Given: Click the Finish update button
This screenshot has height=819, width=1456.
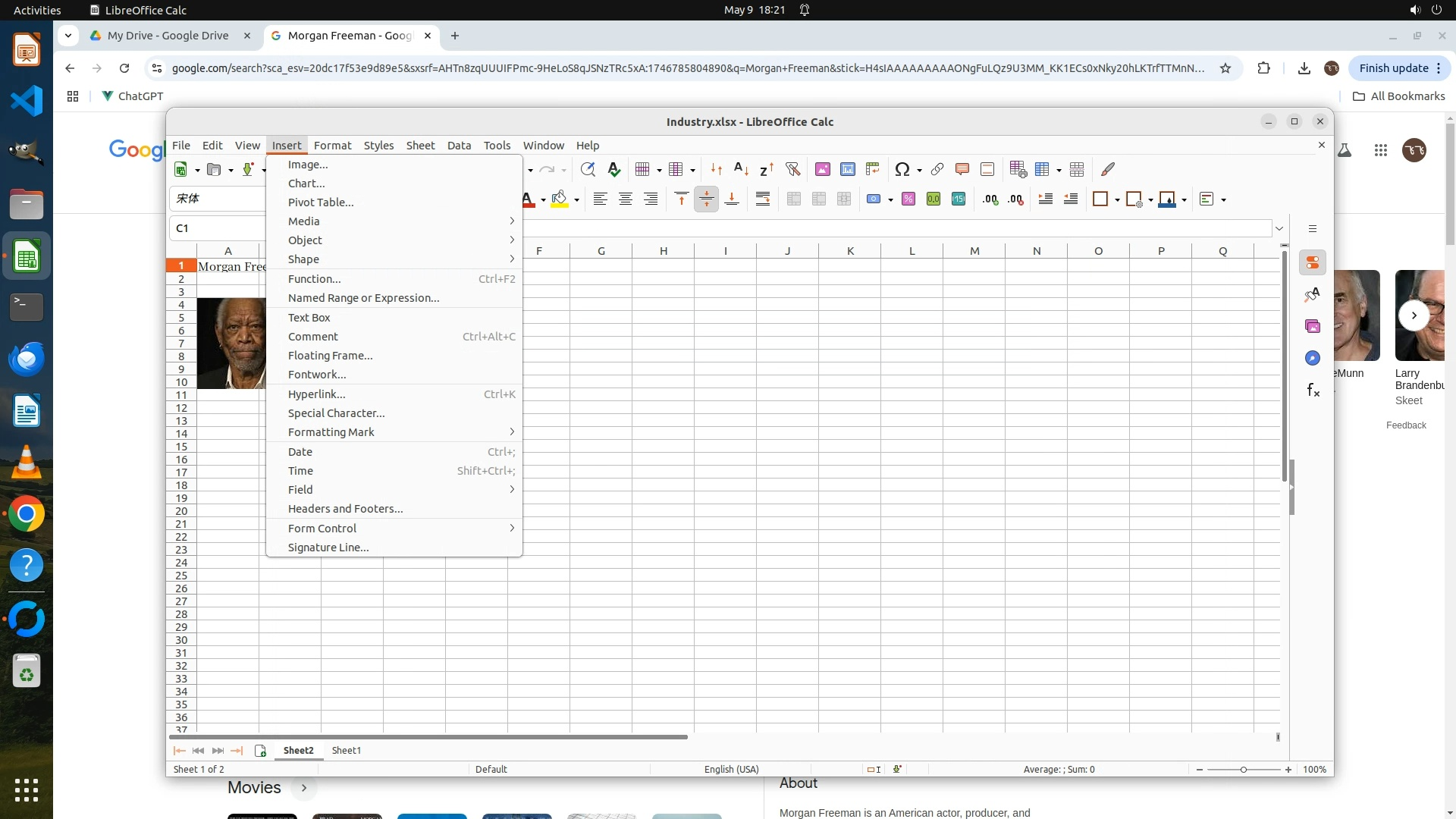Looking at the screenshot, I should (1393, 68).
